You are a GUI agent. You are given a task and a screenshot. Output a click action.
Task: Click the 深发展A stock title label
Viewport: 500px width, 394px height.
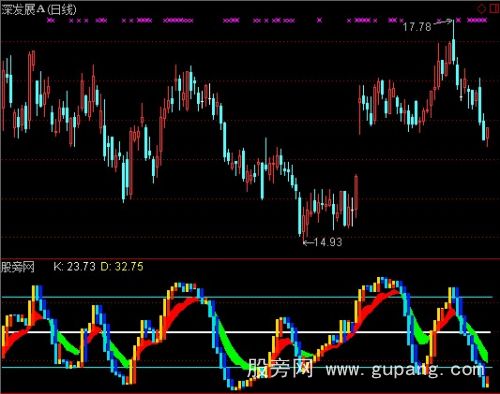pyautogui.click(x=23, y=10)
